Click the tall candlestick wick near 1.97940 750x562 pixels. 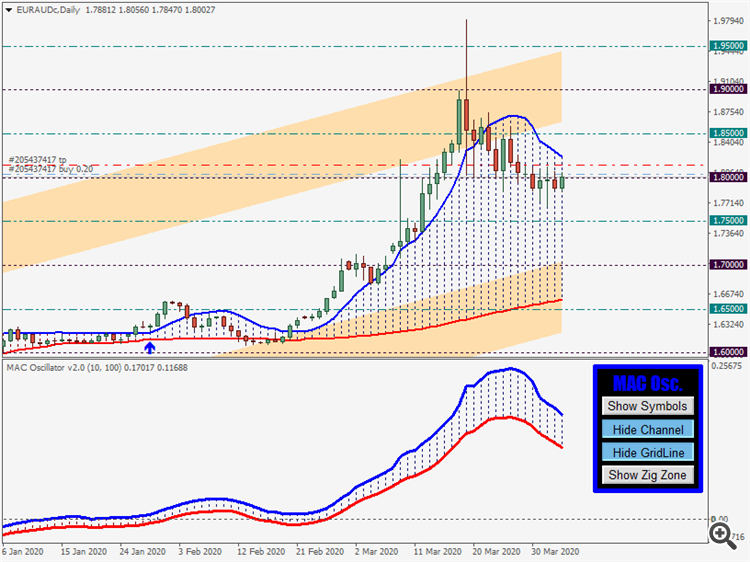click(466, 59)
